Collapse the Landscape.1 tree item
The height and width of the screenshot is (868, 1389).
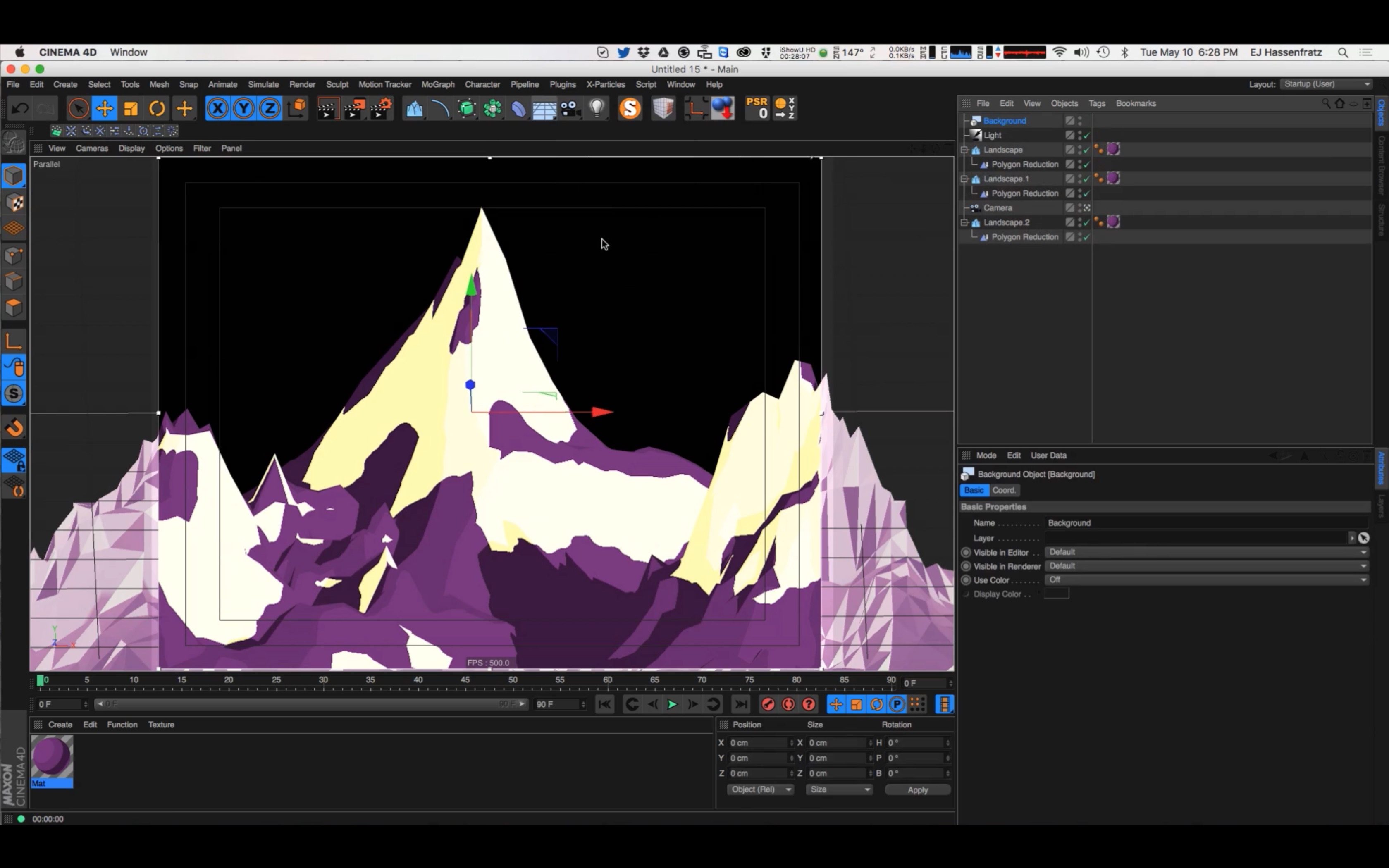[x=965, y=179]
